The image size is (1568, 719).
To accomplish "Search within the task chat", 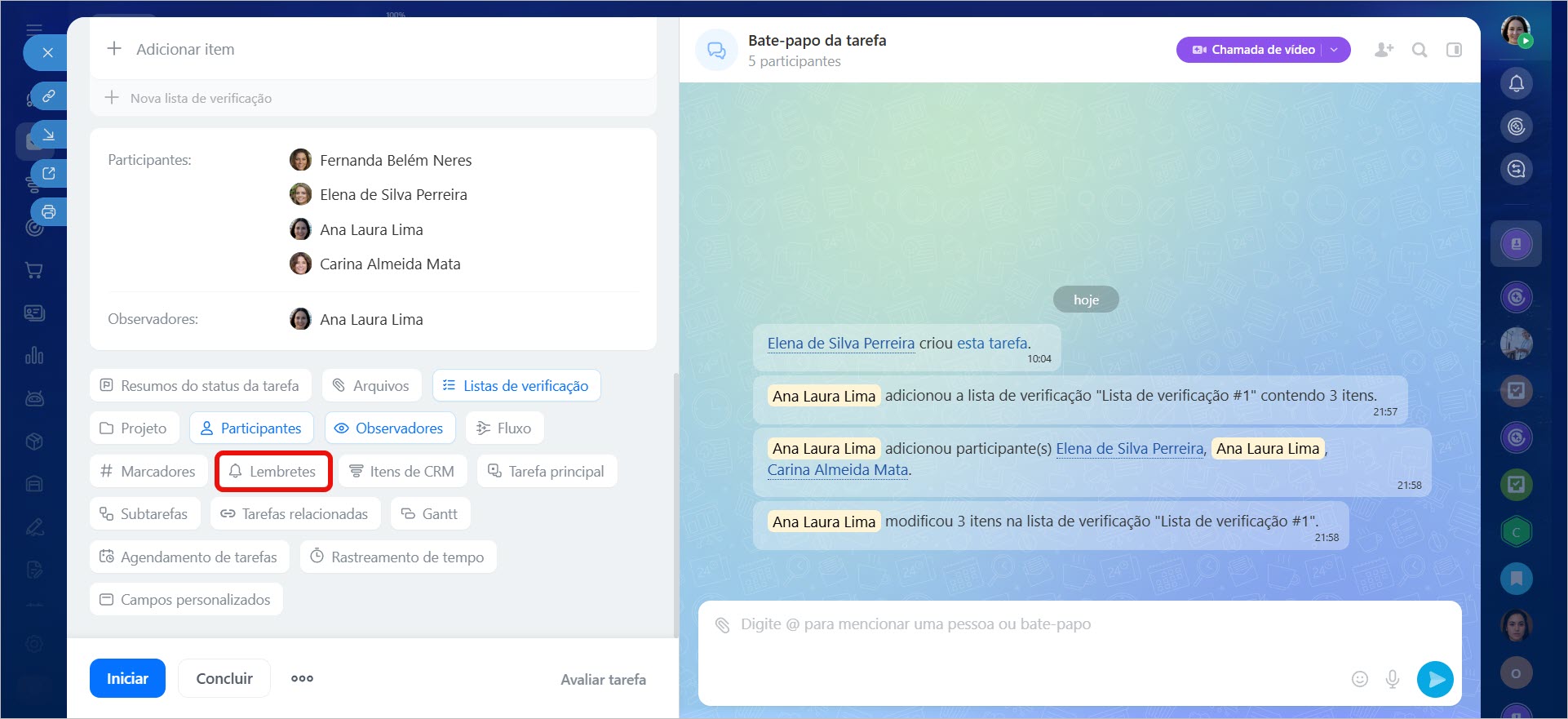I will click(x=1420, y=50).
